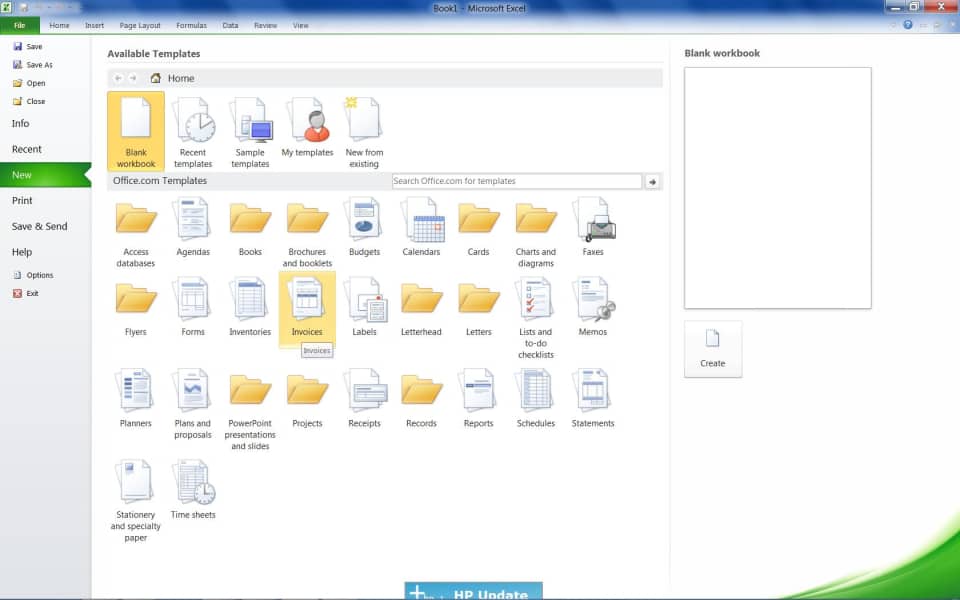
Task: Browse Recent templates
Action: tap(193, 125)
